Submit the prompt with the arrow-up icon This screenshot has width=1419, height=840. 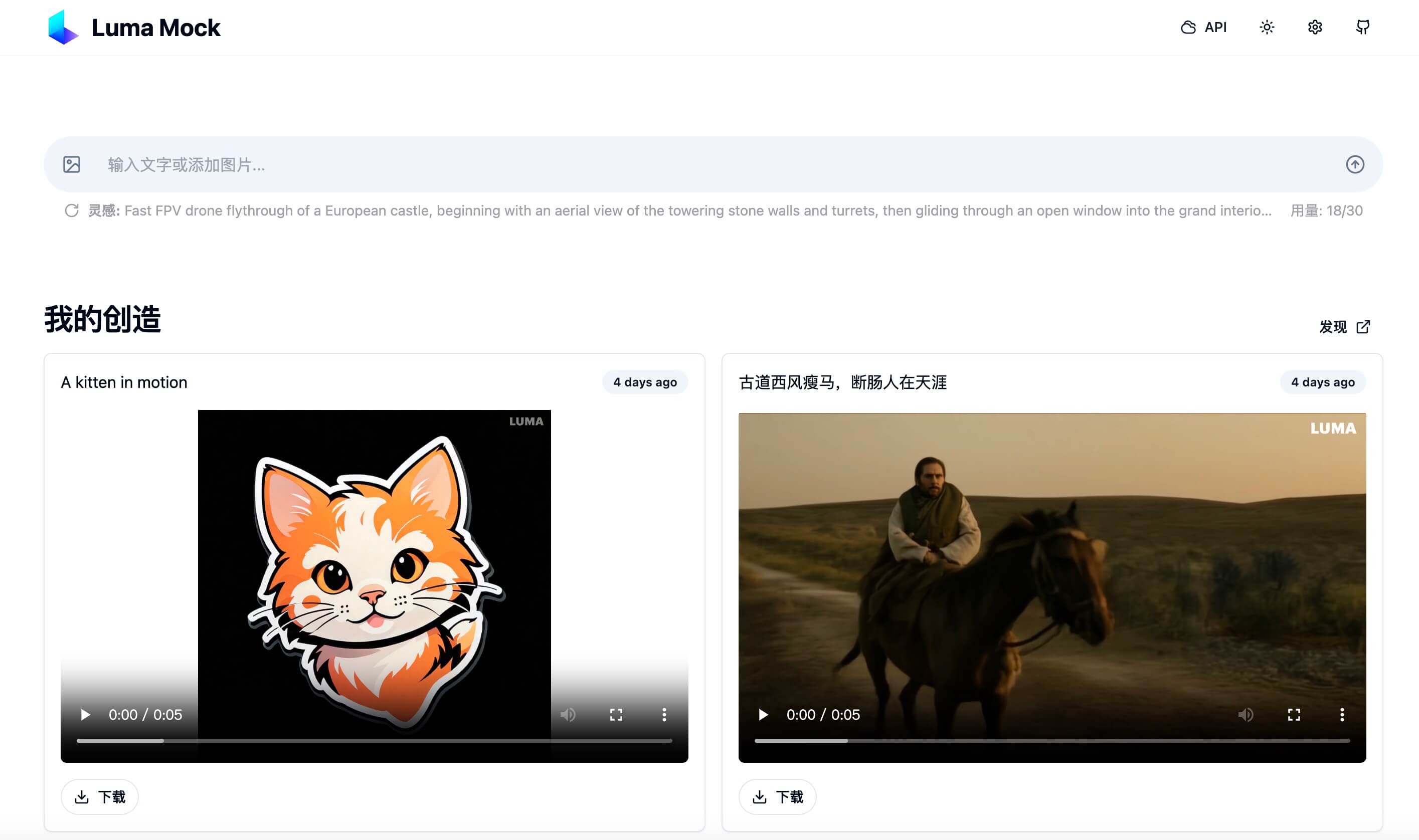tap(1355, 165)
